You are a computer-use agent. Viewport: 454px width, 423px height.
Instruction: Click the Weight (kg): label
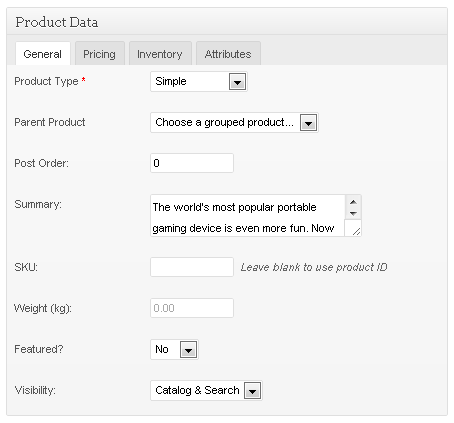[43, 308]
